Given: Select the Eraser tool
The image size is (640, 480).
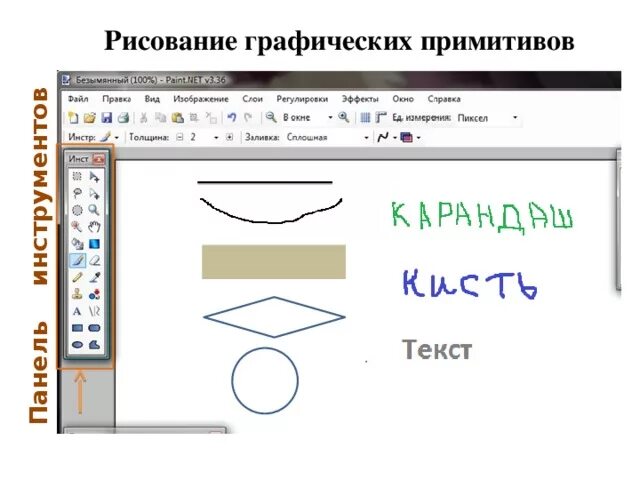Looking at the screenshot, I should point(94,260).
